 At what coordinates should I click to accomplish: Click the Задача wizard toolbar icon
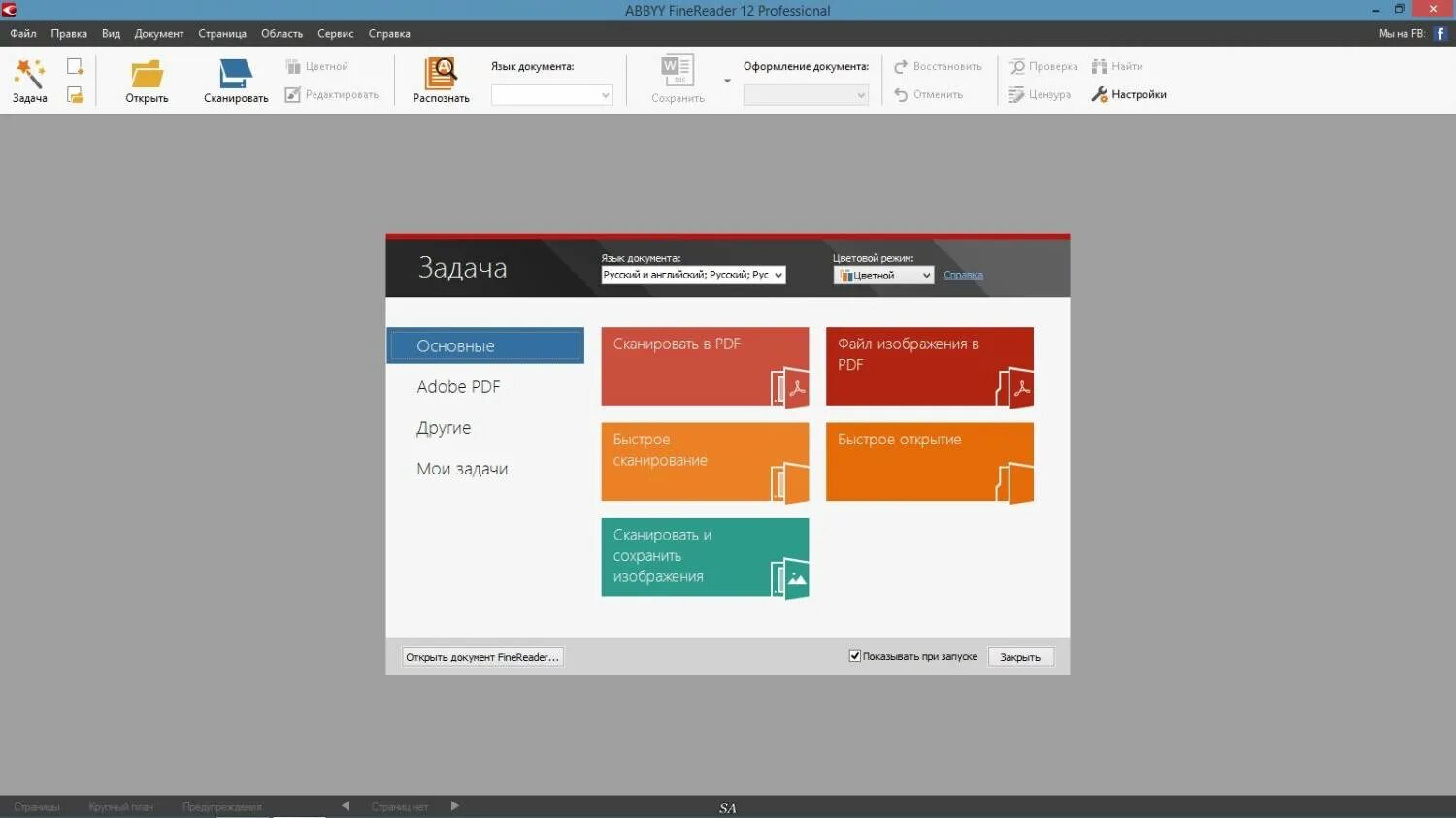29,73
